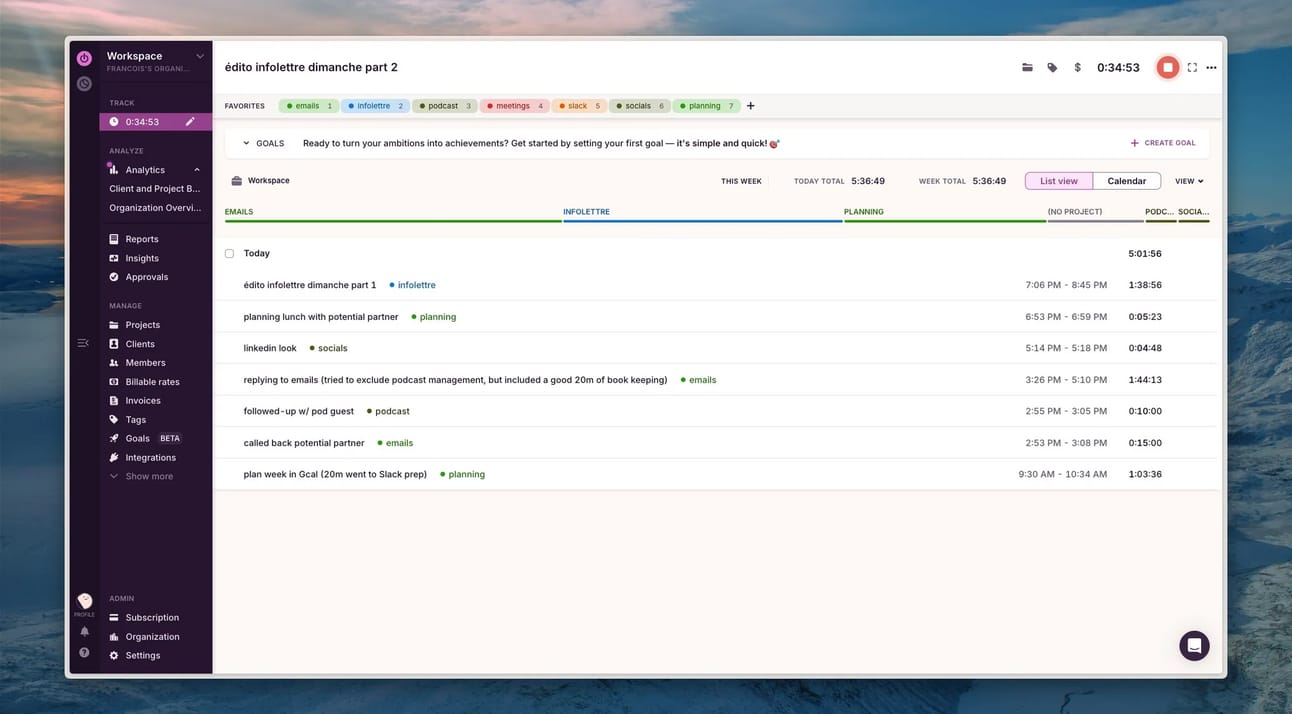Click the profile avatar icon

[x=84, y=601]
